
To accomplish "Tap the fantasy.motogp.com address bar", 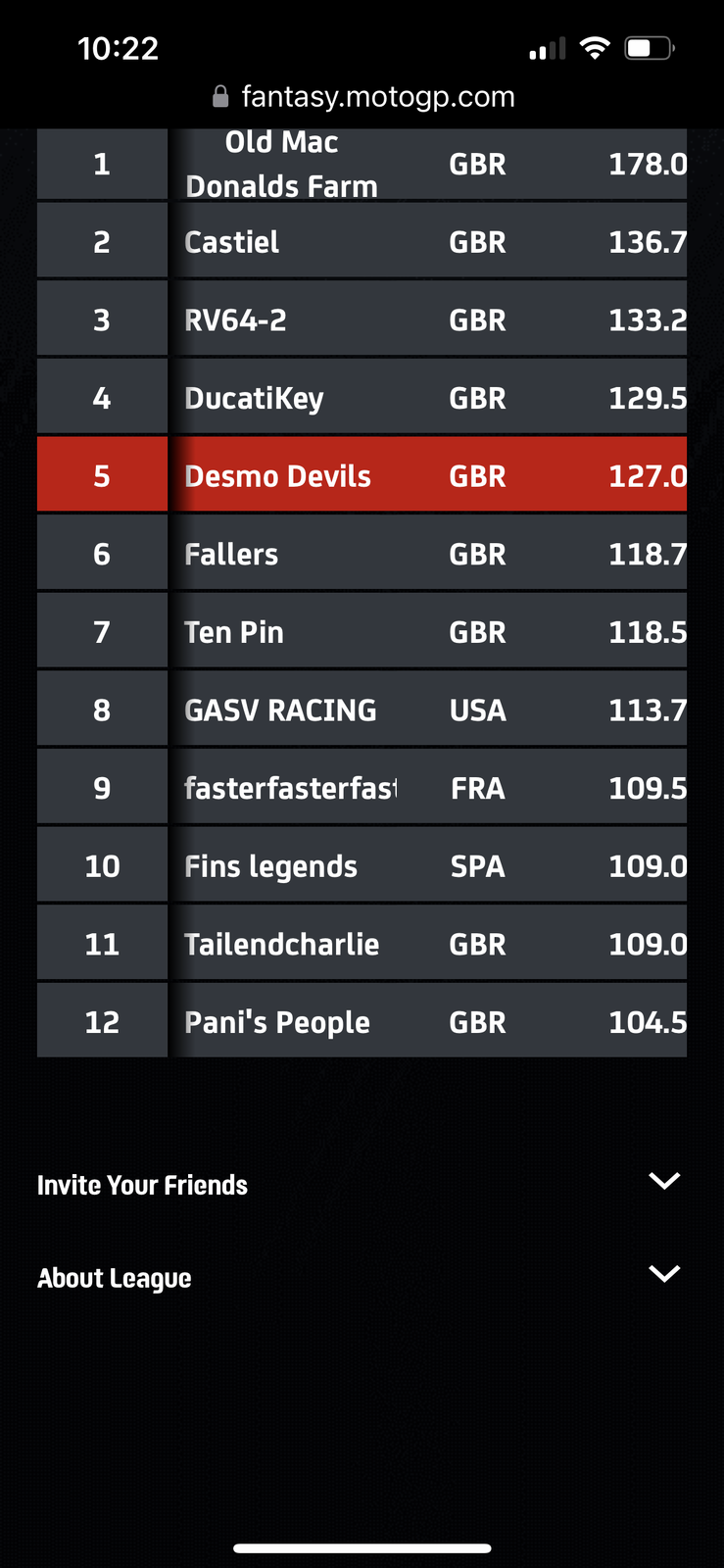I will (363, 96).
